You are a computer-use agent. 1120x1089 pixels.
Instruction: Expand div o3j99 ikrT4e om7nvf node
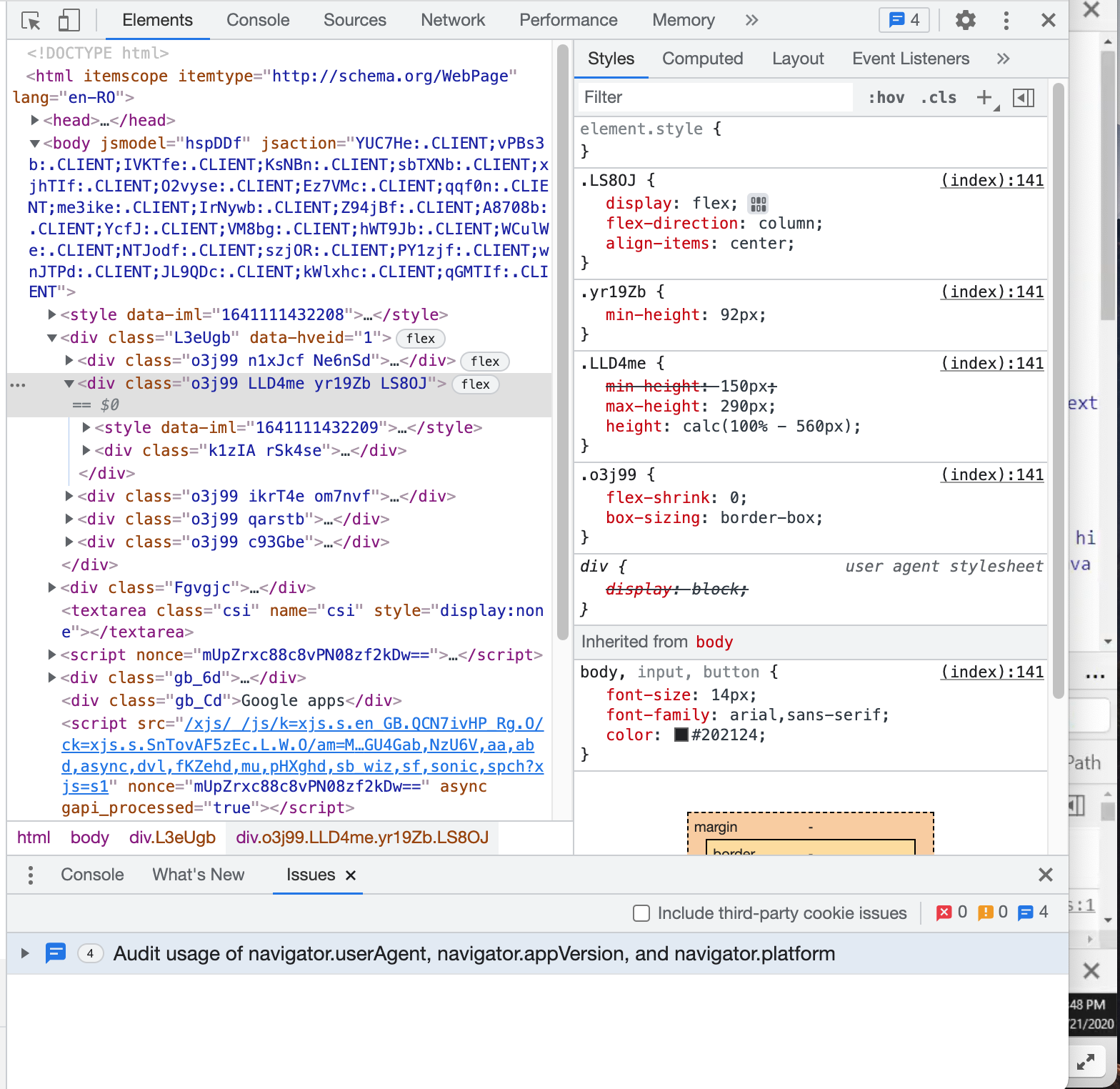(x=69, y=496)
